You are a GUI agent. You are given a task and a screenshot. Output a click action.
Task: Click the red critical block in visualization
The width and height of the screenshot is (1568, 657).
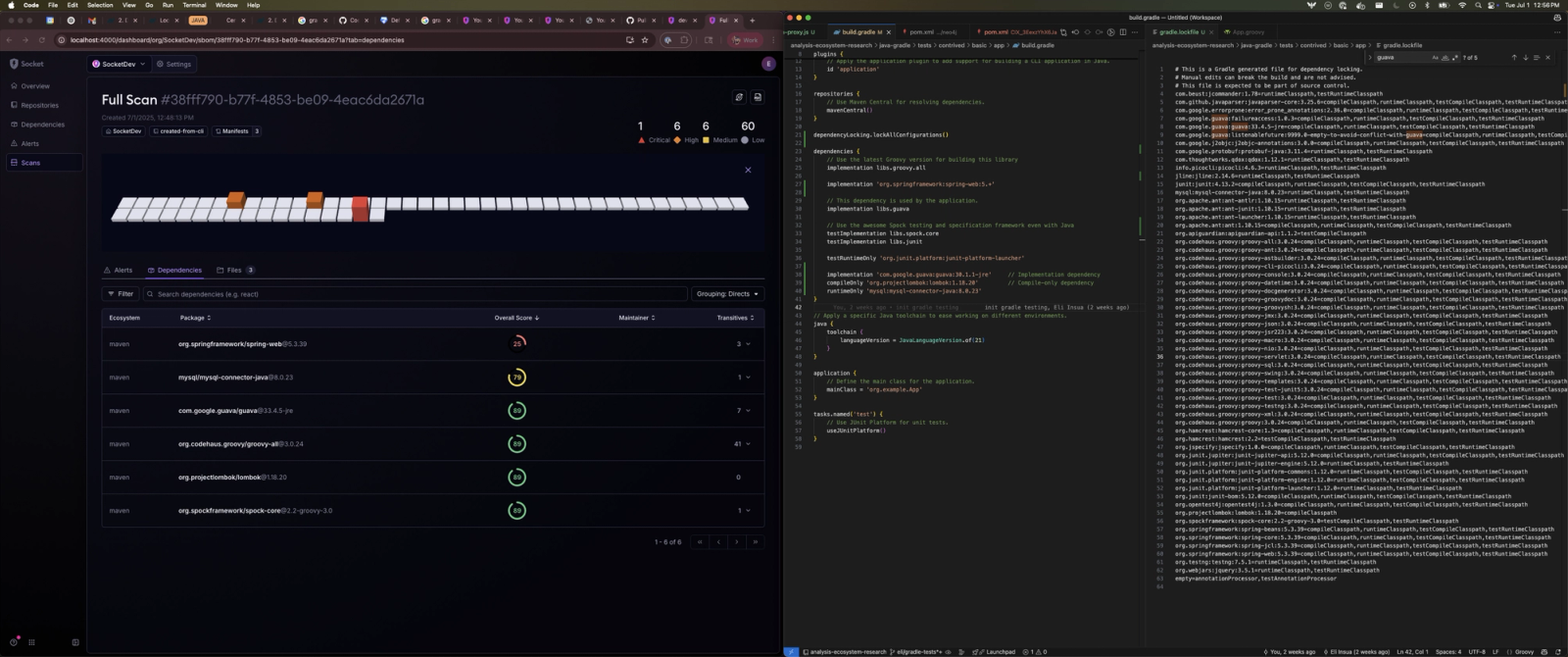coord(361,209)
